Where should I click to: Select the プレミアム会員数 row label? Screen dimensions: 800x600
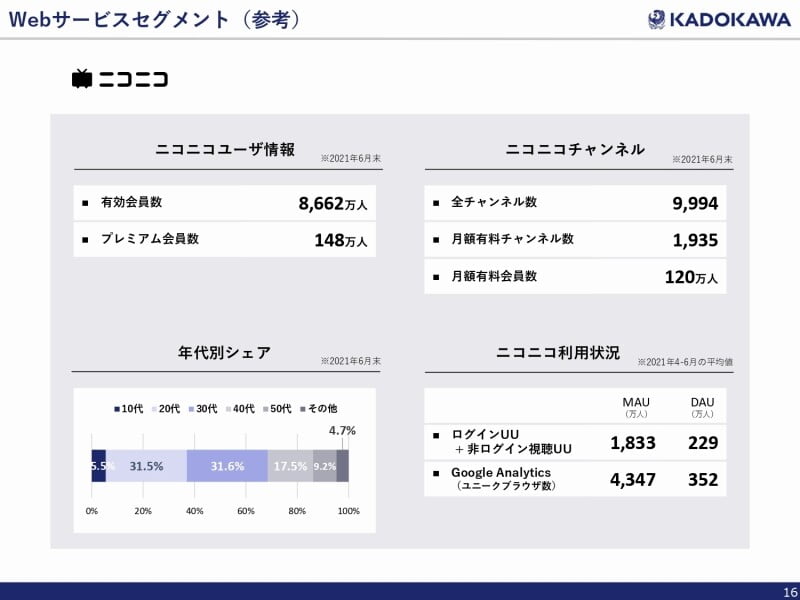click(x=150, y=239)
